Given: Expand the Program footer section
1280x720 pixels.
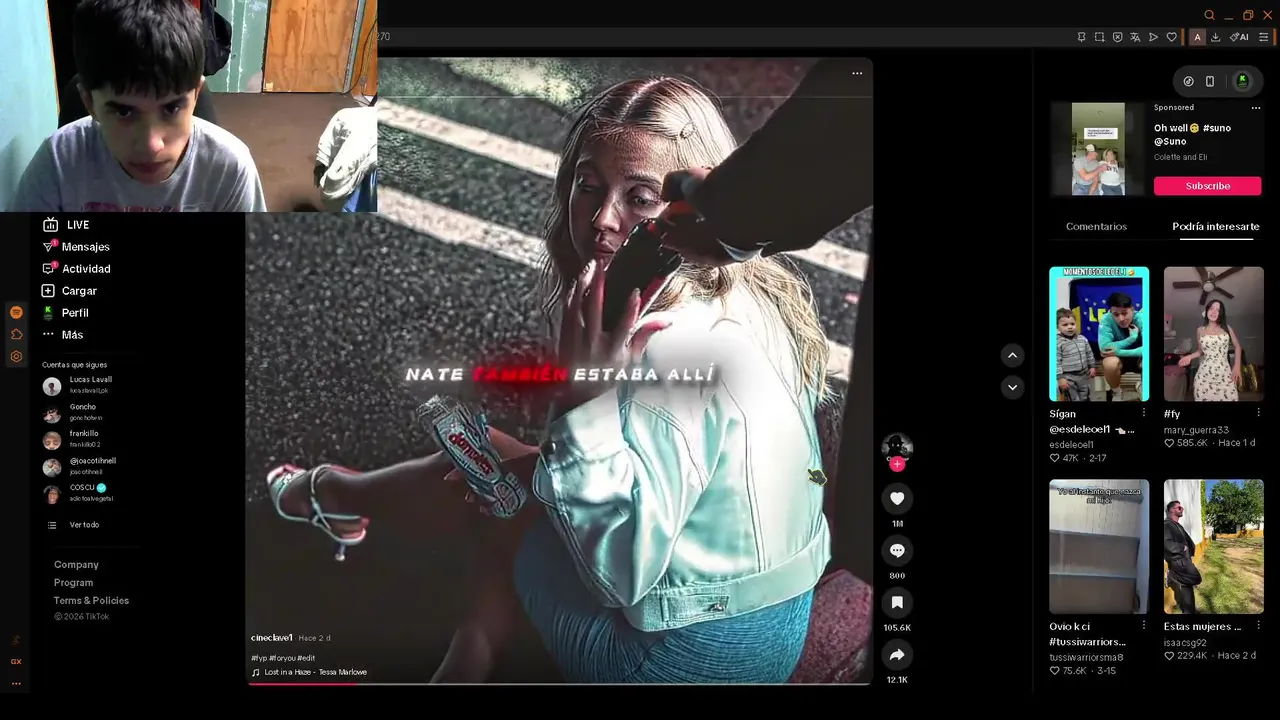Looking at the screenshot, I should [73, 583].
